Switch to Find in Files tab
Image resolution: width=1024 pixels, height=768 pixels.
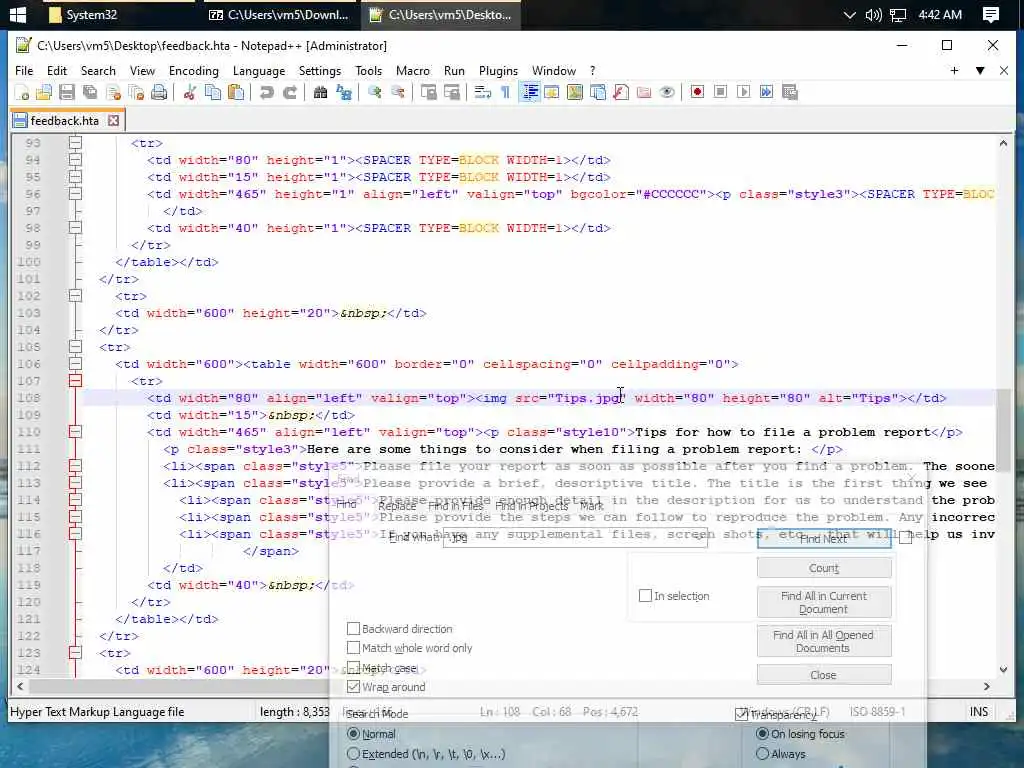point(455,506)
